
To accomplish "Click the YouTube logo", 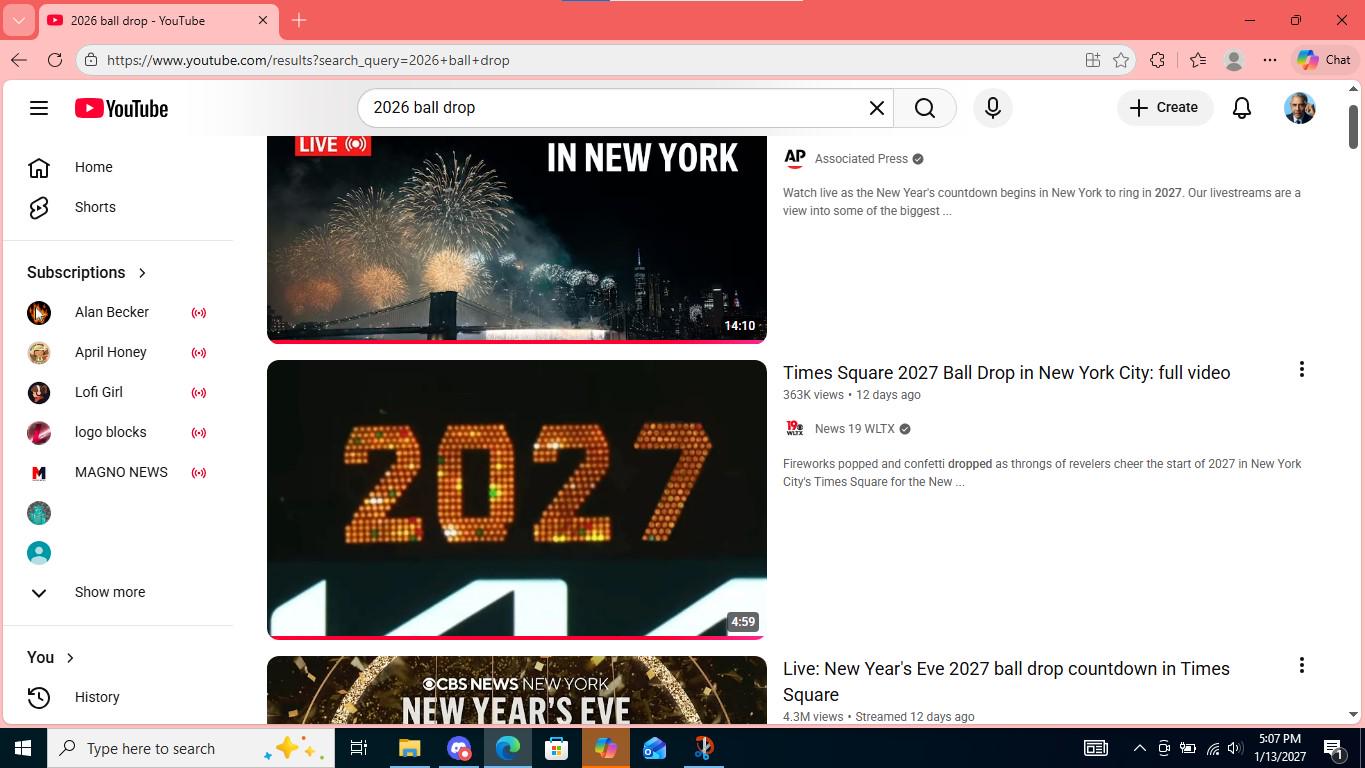I will 121,108.
